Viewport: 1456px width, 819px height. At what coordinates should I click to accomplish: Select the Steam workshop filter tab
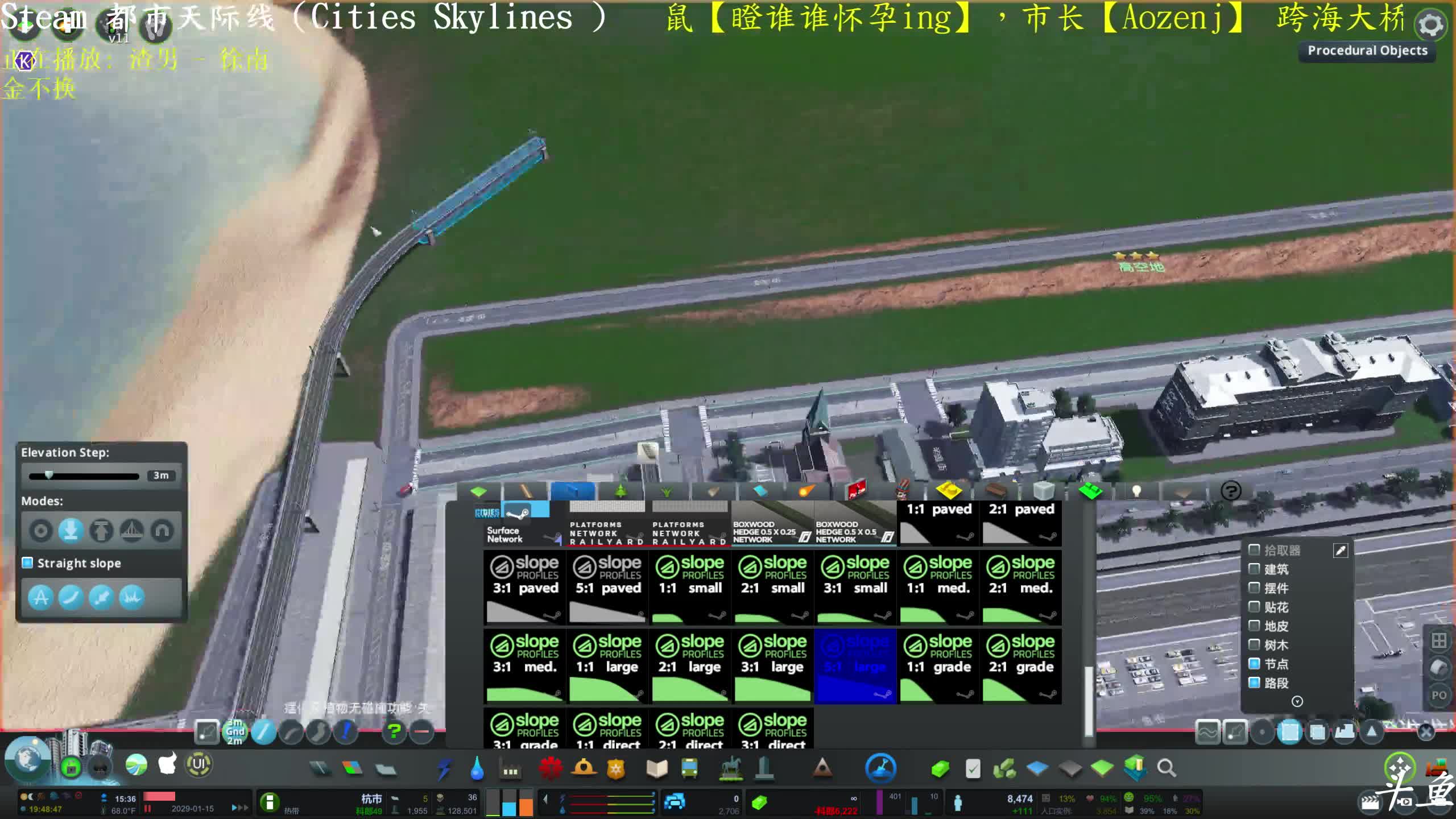pos(518,512)
